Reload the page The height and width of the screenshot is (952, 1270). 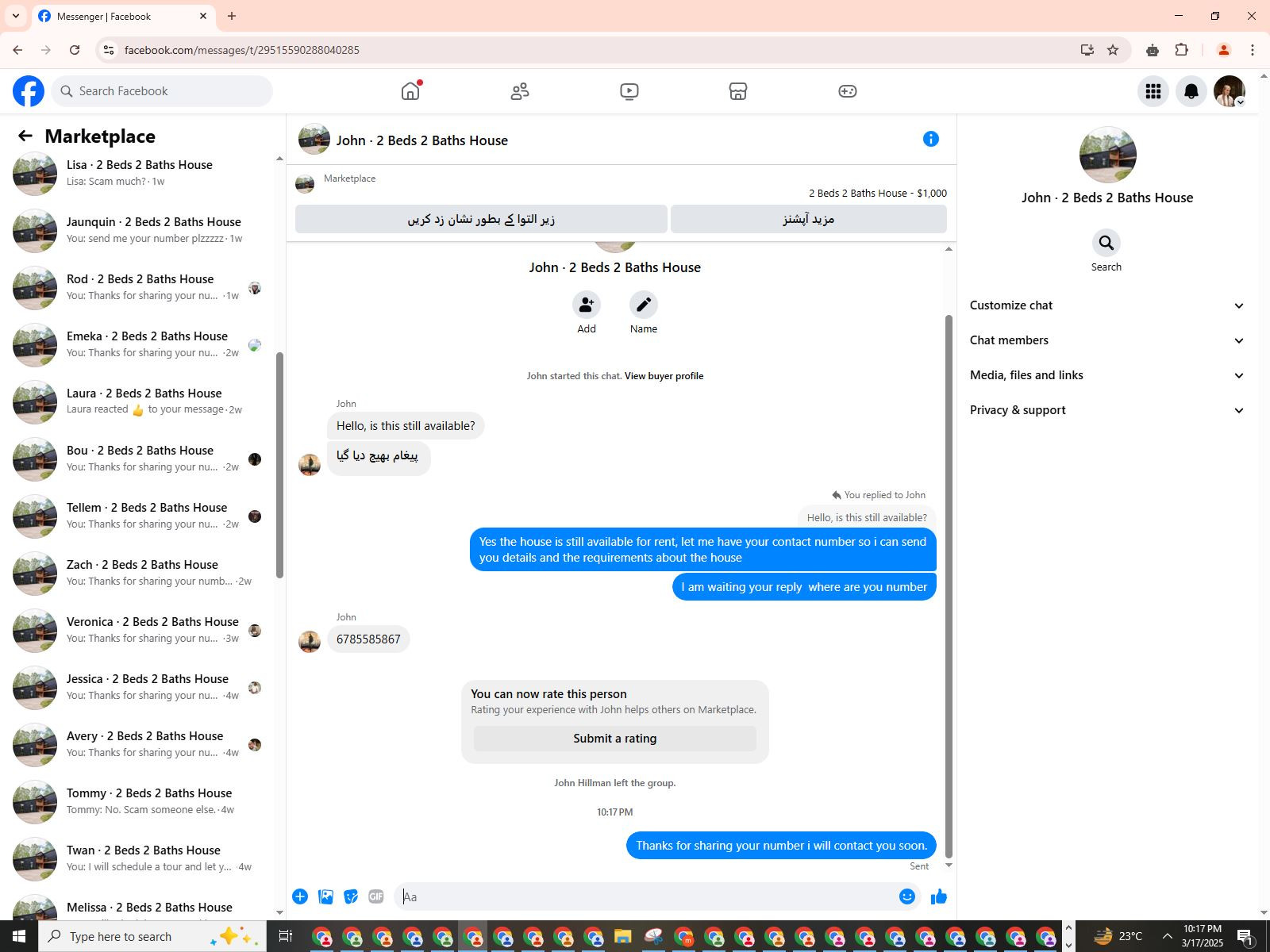click(x=75, y=50)
